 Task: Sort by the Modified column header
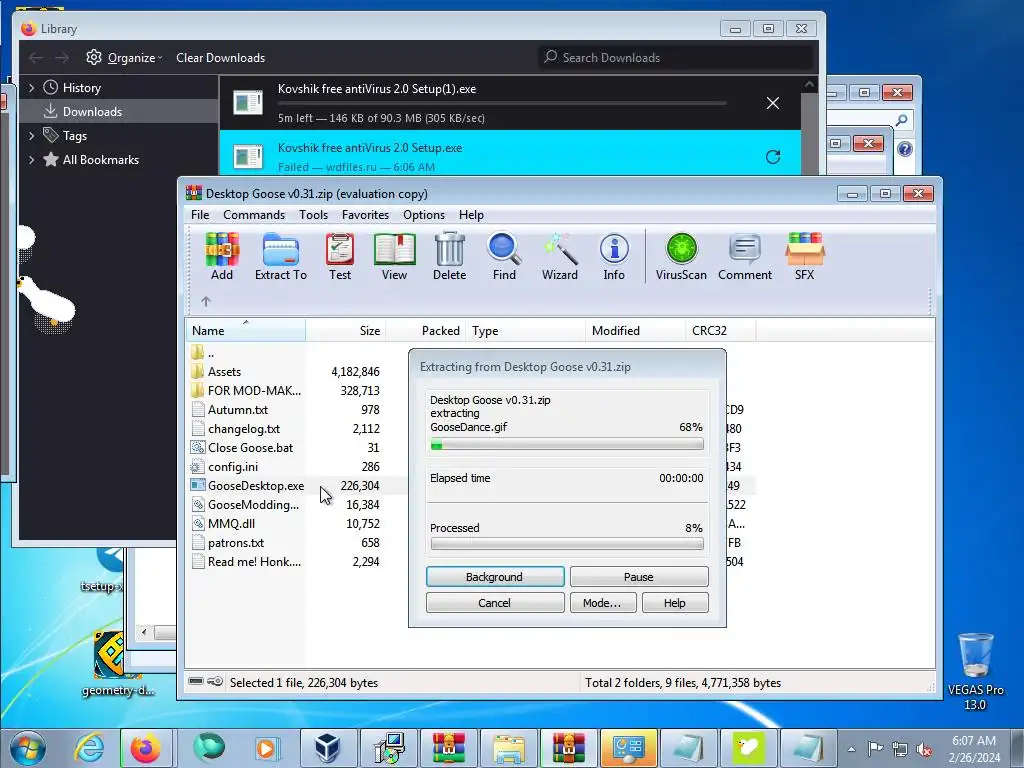point(635,330)
